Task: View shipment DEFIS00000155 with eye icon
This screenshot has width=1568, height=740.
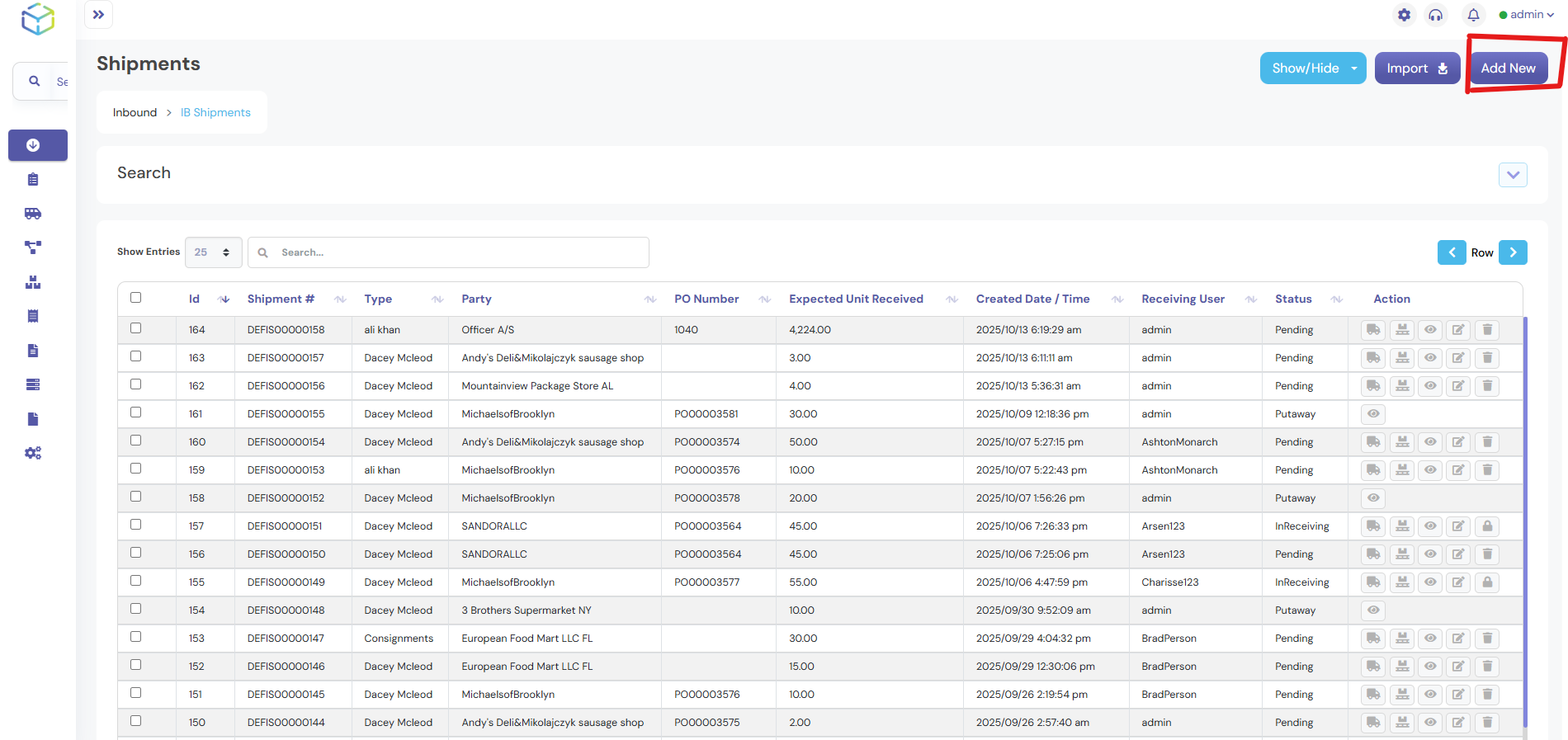Action: tap(1373, 414)
